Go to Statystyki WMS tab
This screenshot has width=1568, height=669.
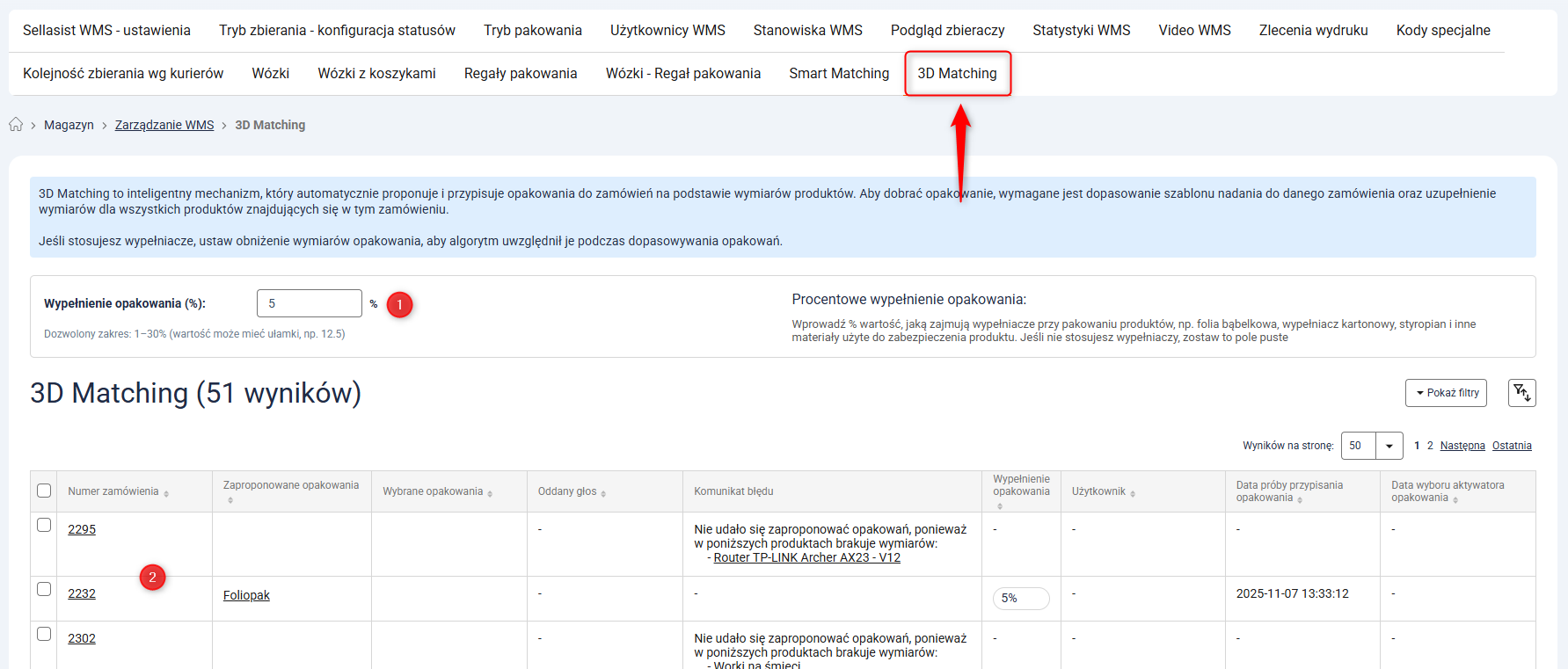[x=1081, y=31]
